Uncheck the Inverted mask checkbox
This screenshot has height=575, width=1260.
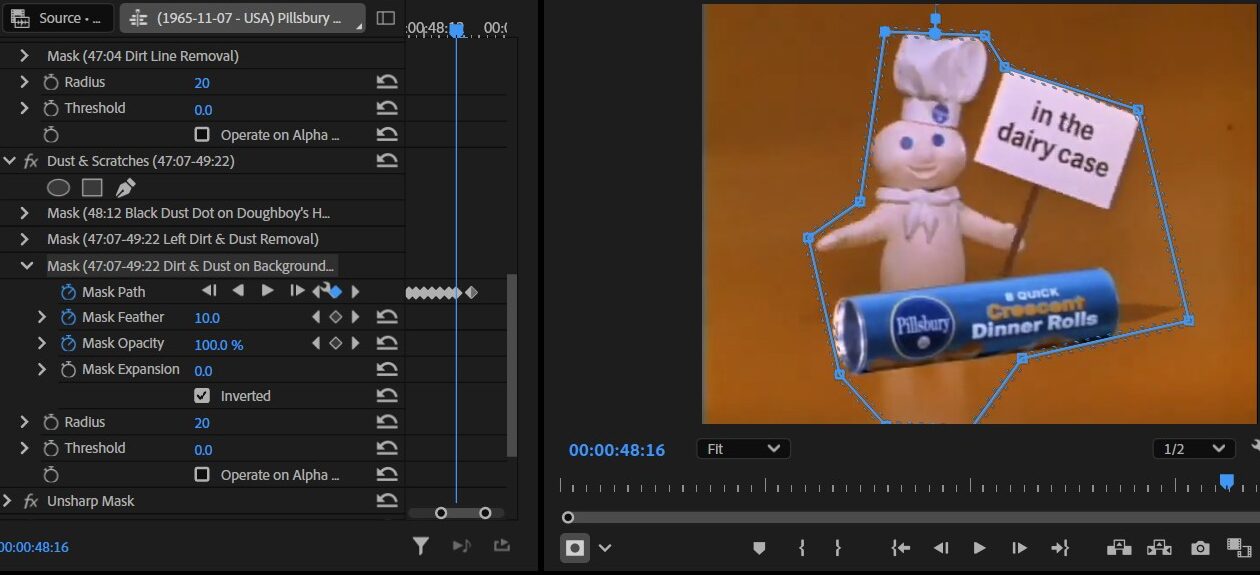tap(202, 396)
